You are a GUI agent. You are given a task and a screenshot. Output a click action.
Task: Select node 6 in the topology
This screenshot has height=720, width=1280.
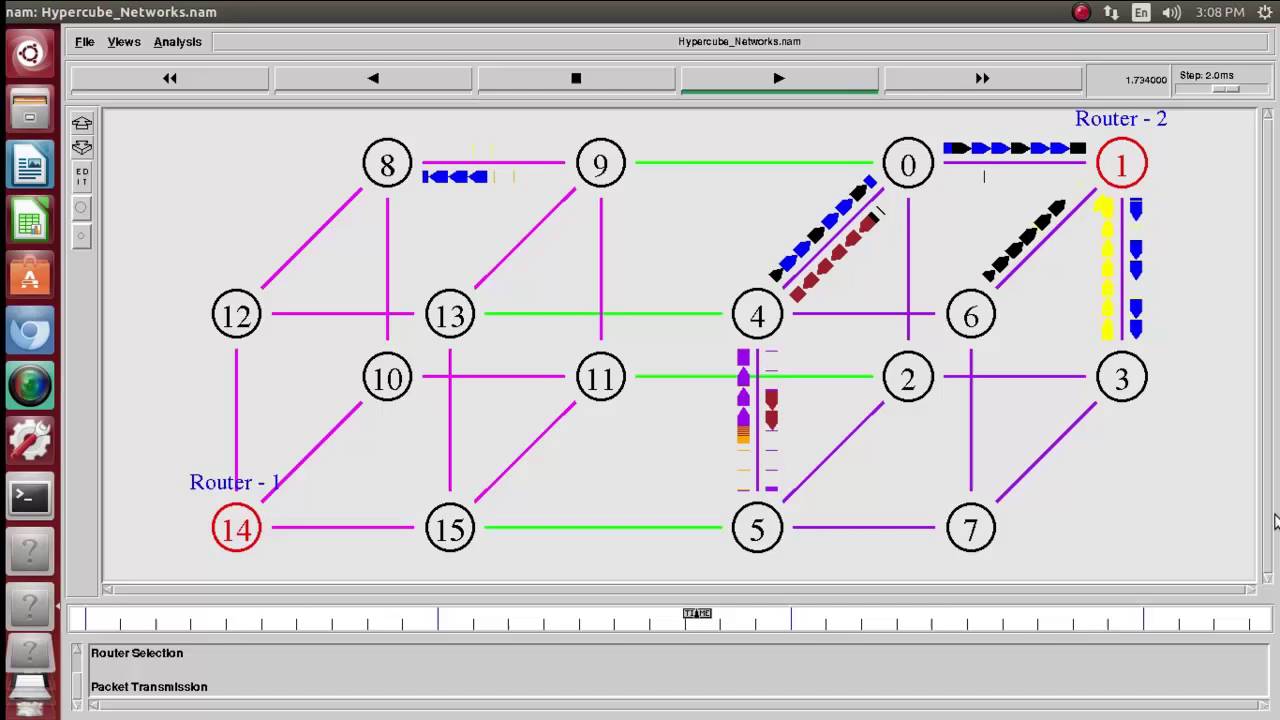click(x=971, y=315)
